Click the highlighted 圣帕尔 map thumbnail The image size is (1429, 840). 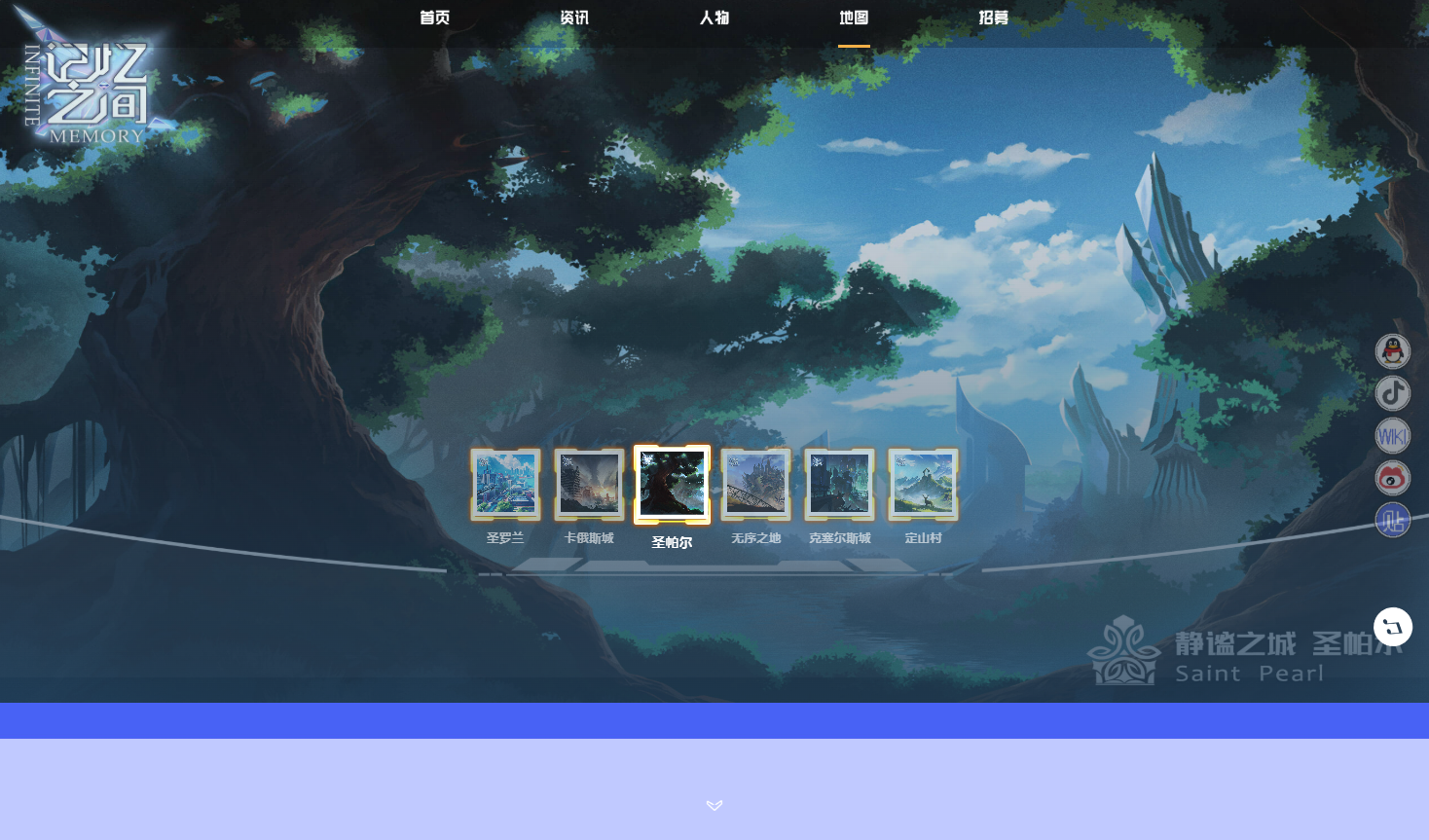tap(672, 484)
